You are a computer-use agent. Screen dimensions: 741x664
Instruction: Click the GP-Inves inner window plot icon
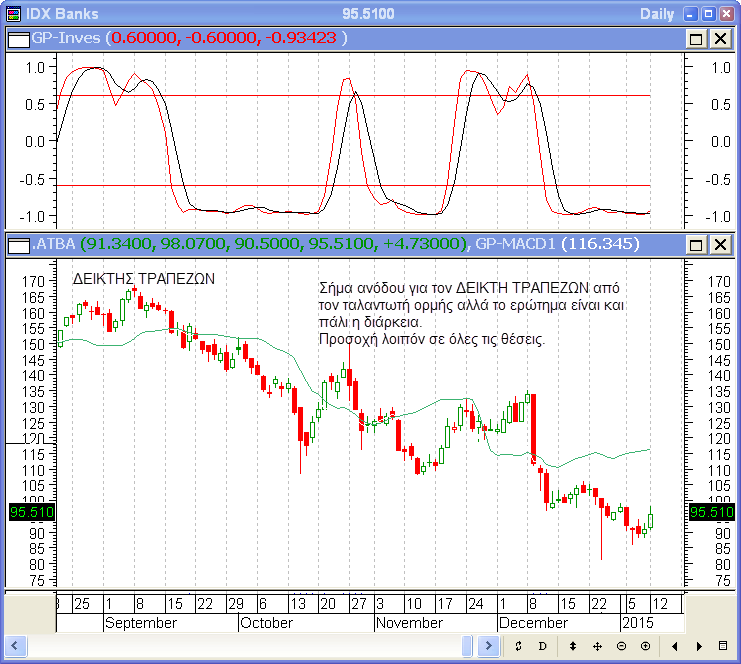tap(19, 39)
